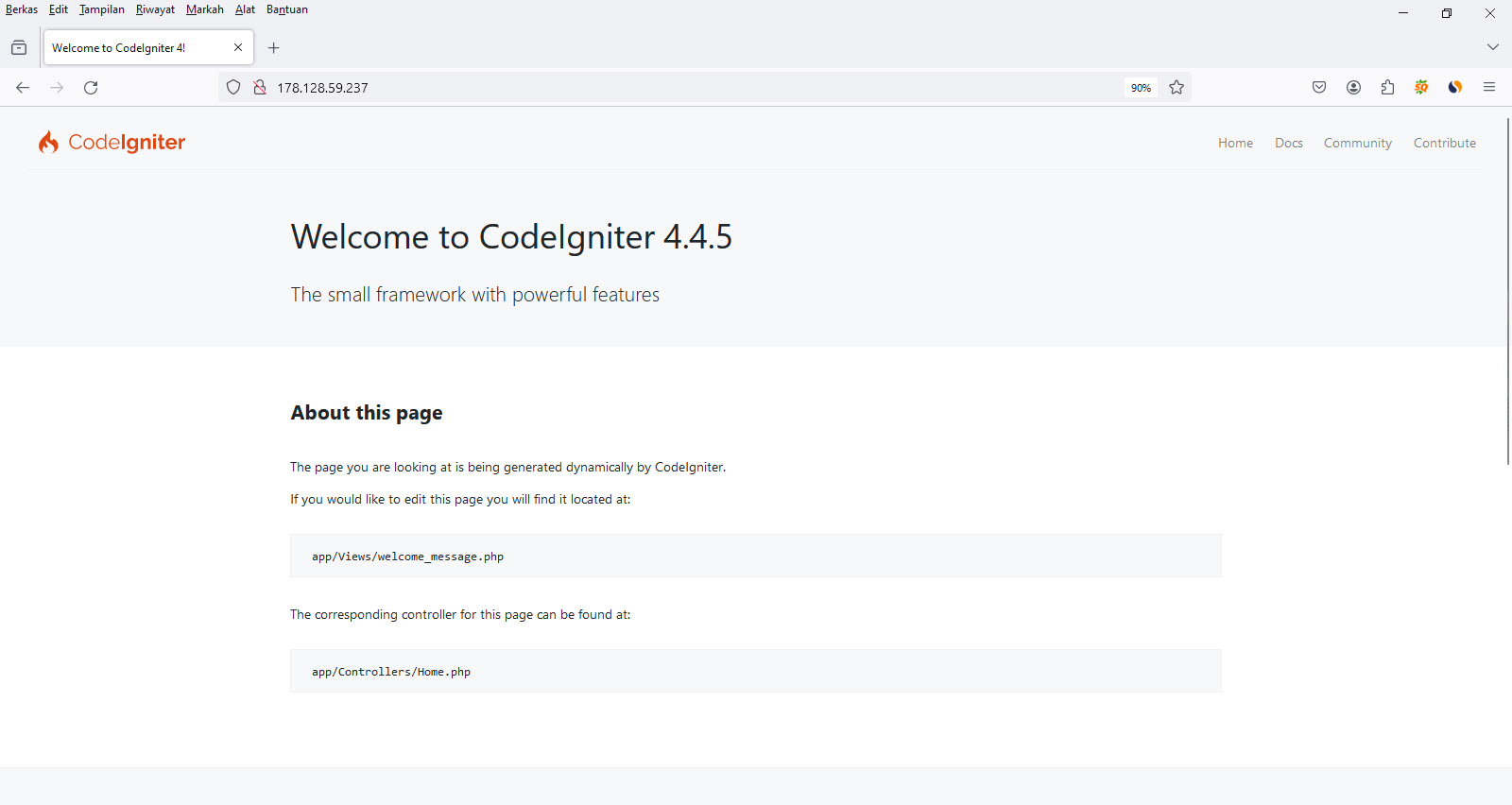Open the Riwayat menu
1512x805 pixels.
point(155,9)
